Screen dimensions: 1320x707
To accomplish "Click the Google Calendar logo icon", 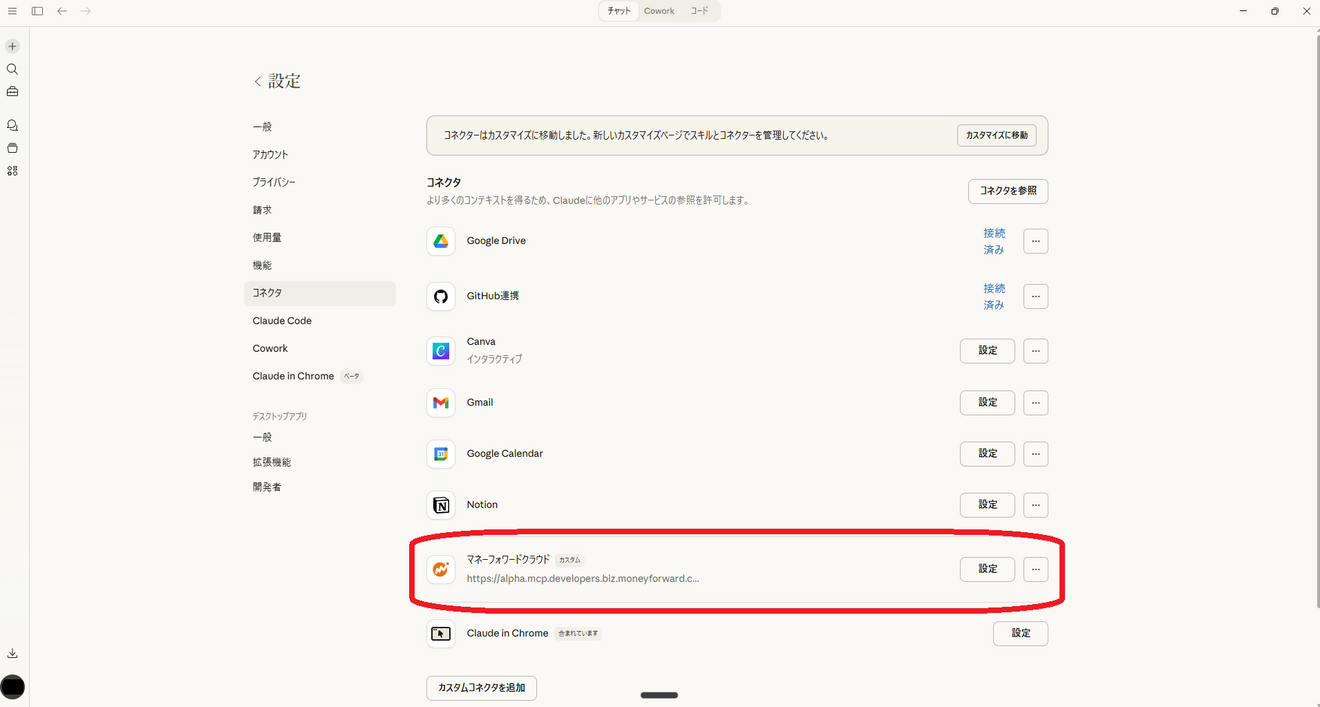I will 441,454.
